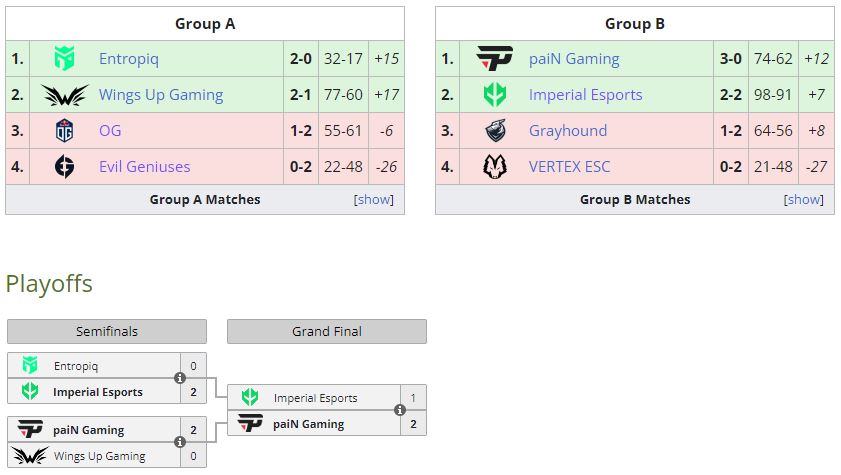Select Imperial Esports in the Grand Final bracket

315,398
